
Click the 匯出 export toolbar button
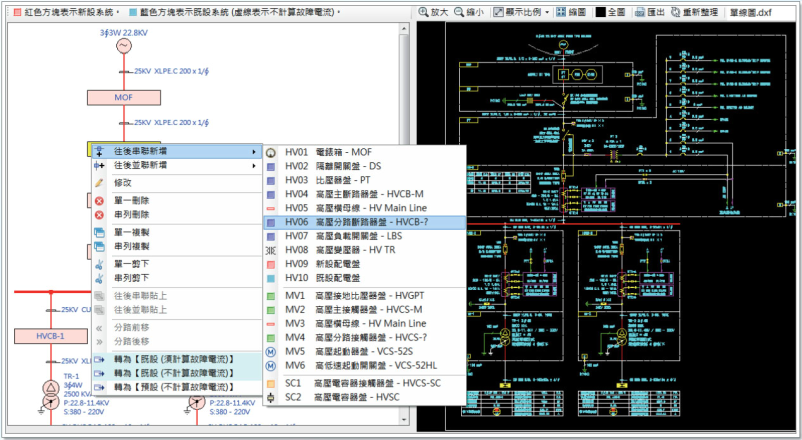[650, 12]
